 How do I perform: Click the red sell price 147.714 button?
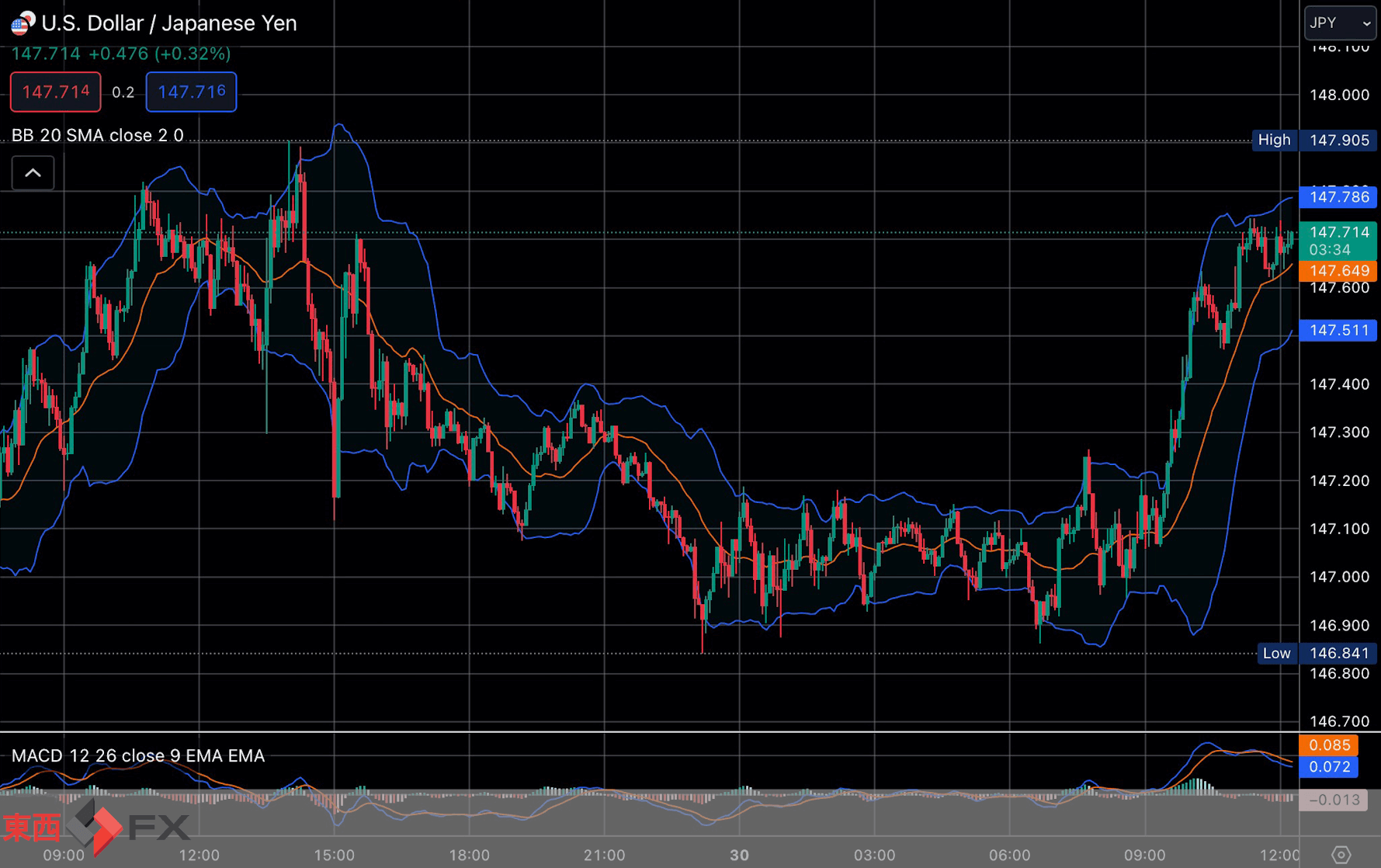[x=55, y=92]
